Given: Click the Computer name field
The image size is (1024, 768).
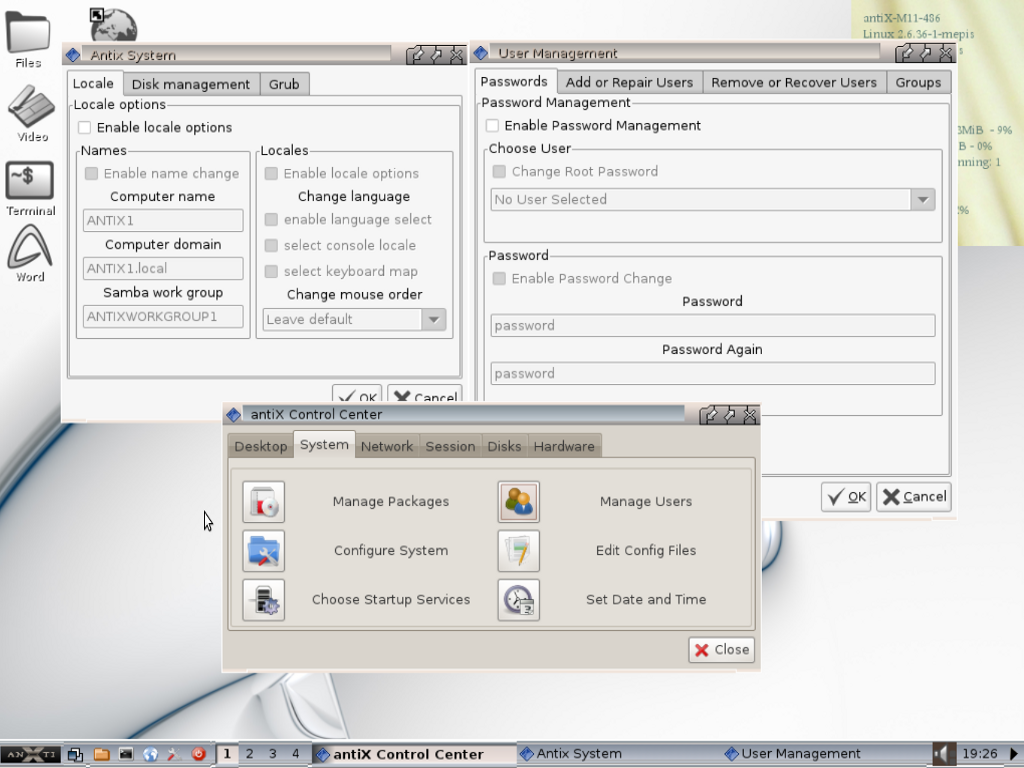Looking at the screenshot, I should tap(163, 220).
